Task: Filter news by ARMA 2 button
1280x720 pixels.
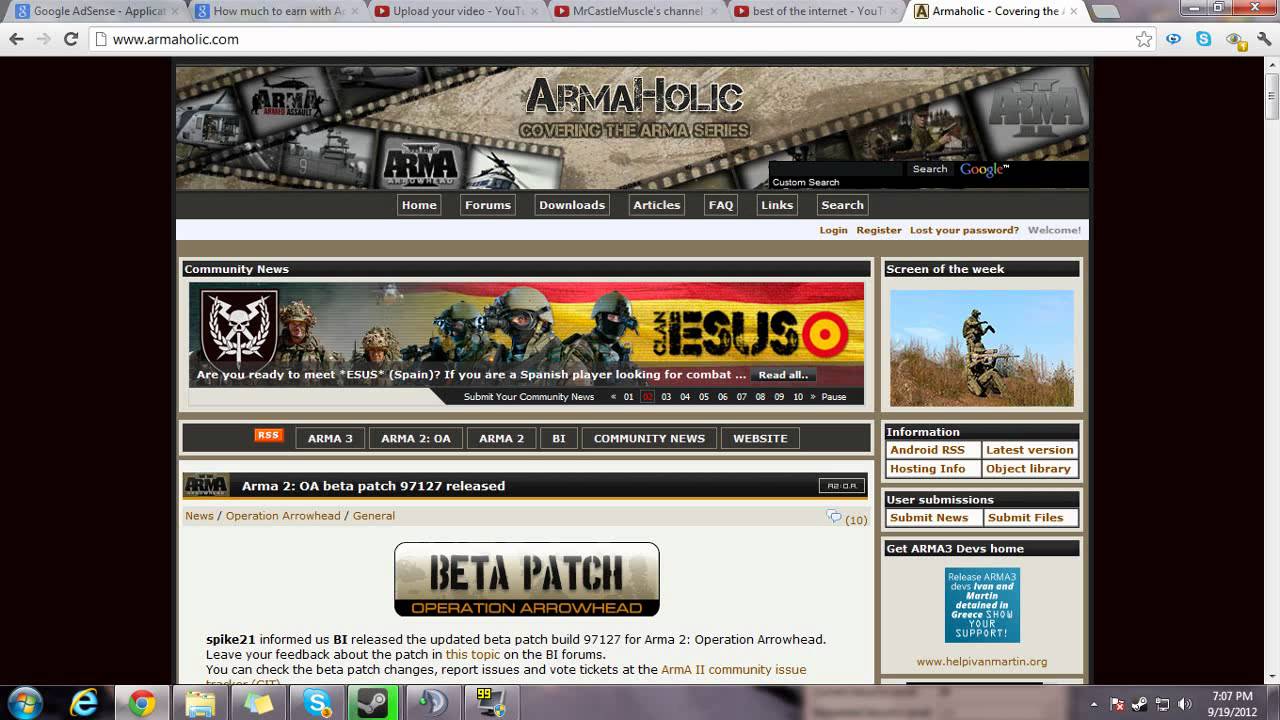Action: (502, 438)
